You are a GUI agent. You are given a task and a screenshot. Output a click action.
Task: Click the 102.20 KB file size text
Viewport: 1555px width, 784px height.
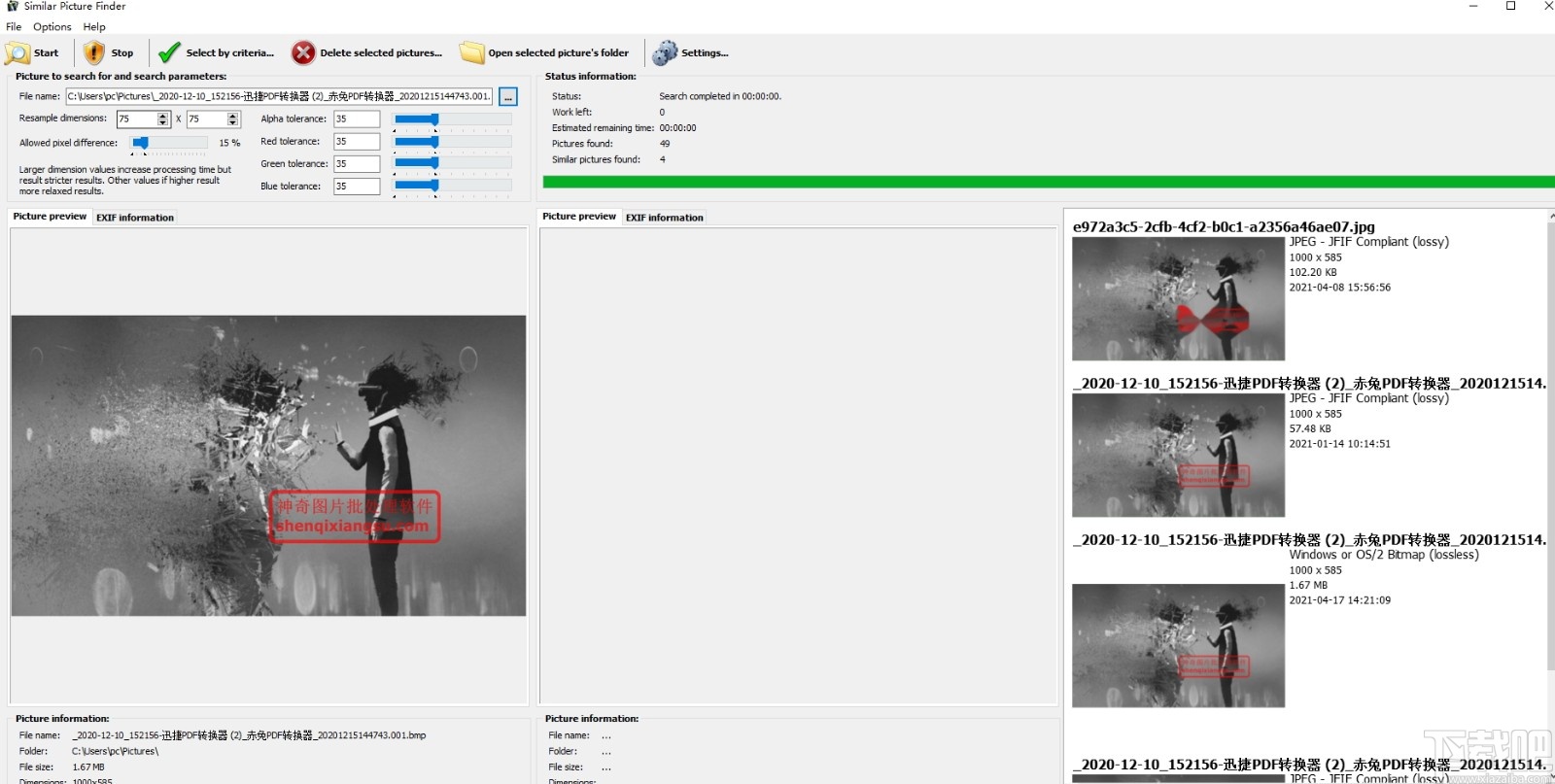coord(1313,272)
